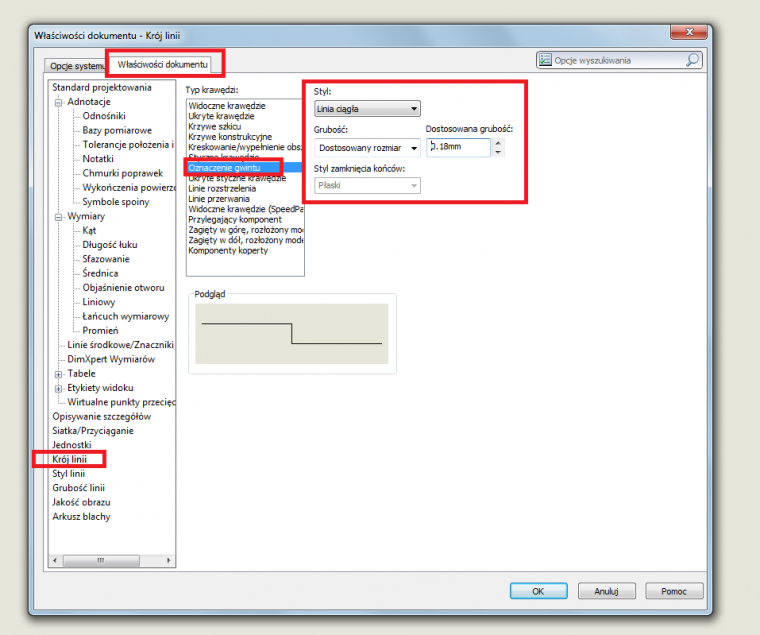
Task: Select Komponenty koperty edge type
Action: [228, 251]
